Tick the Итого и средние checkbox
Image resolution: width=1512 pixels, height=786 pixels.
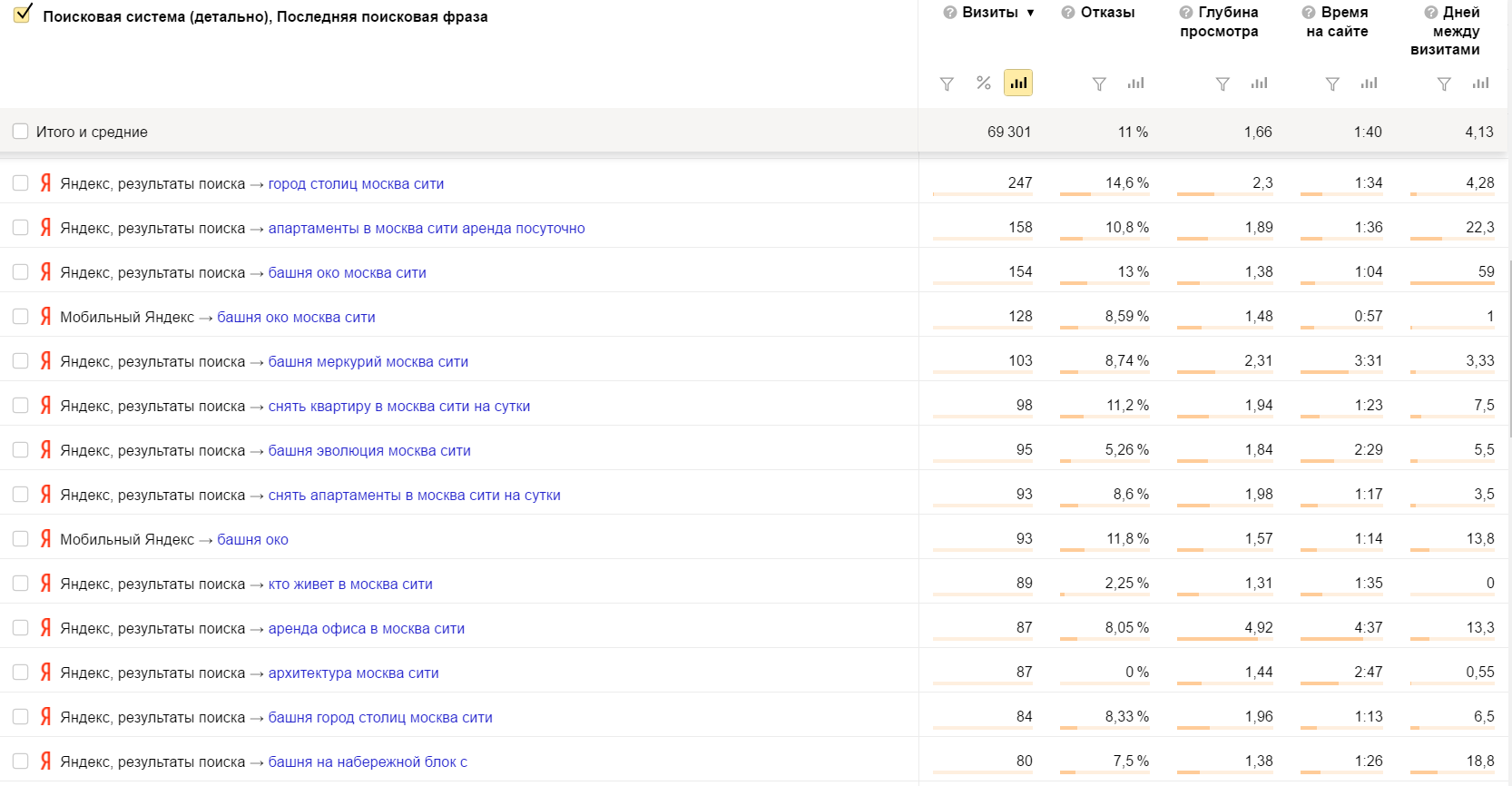(x=20, y=132)
